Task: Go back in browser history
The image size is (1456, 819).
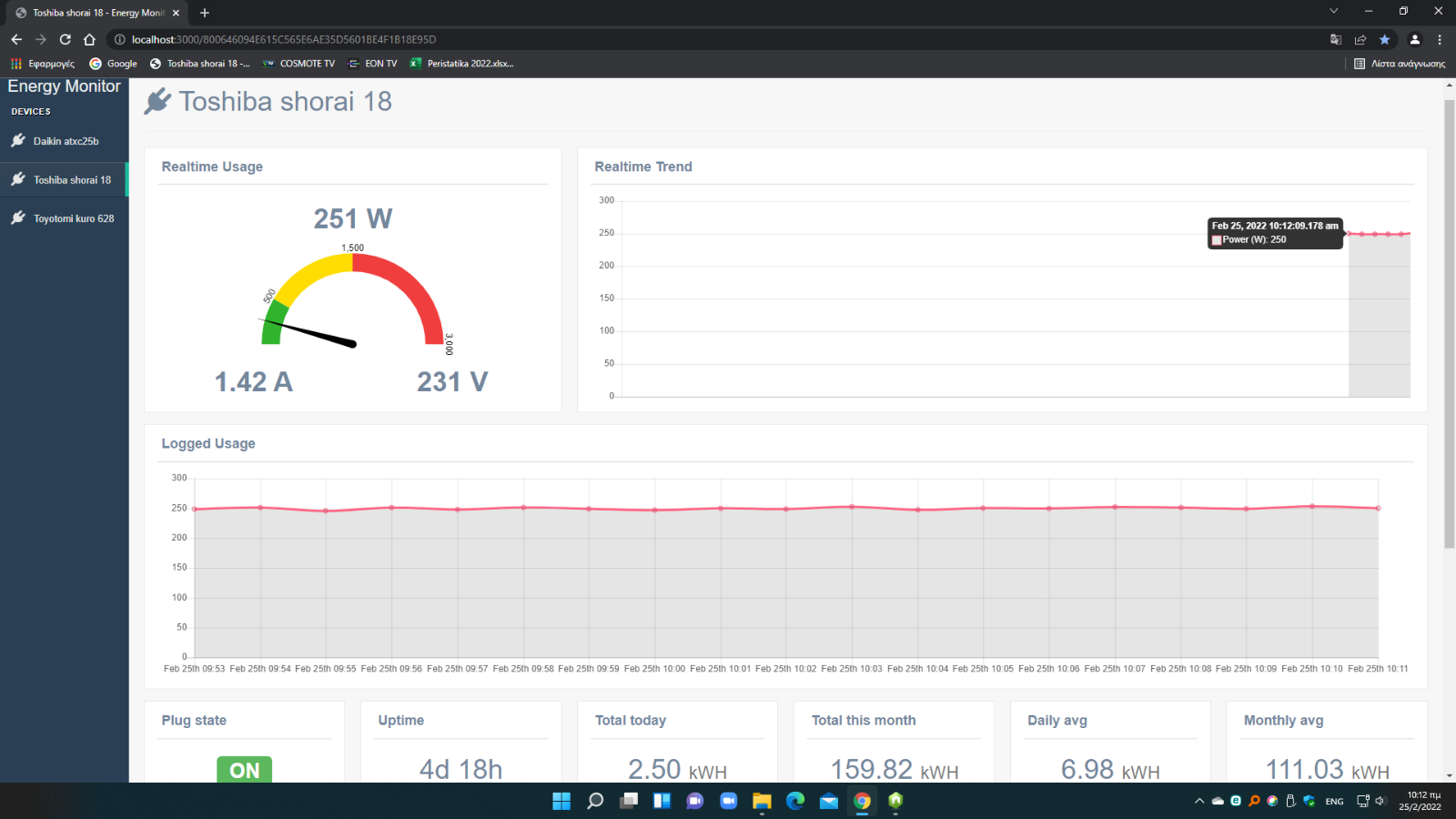Action: pyautogui.click(x=16, y=39)
